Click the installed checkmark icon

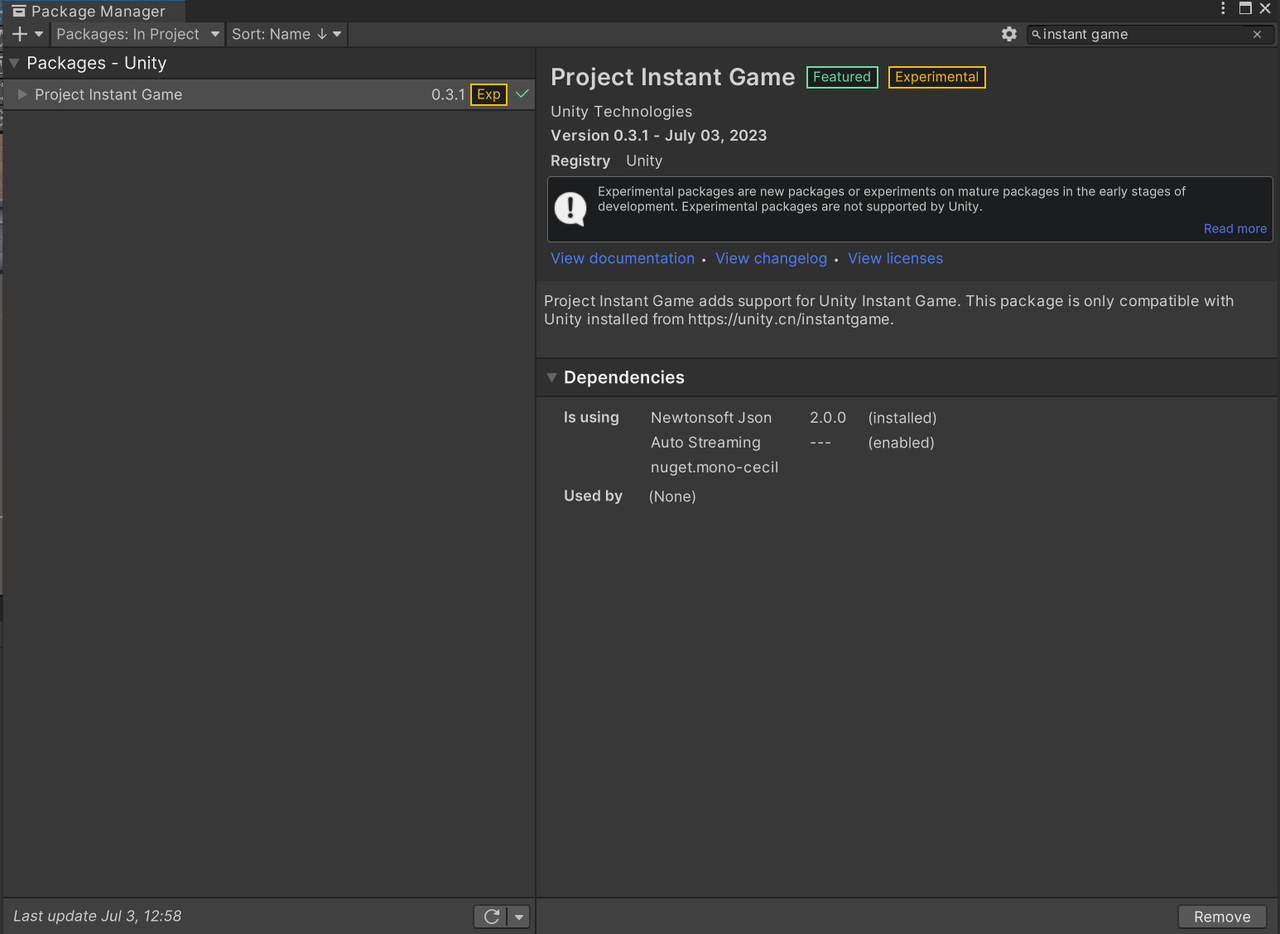(522, 94)
